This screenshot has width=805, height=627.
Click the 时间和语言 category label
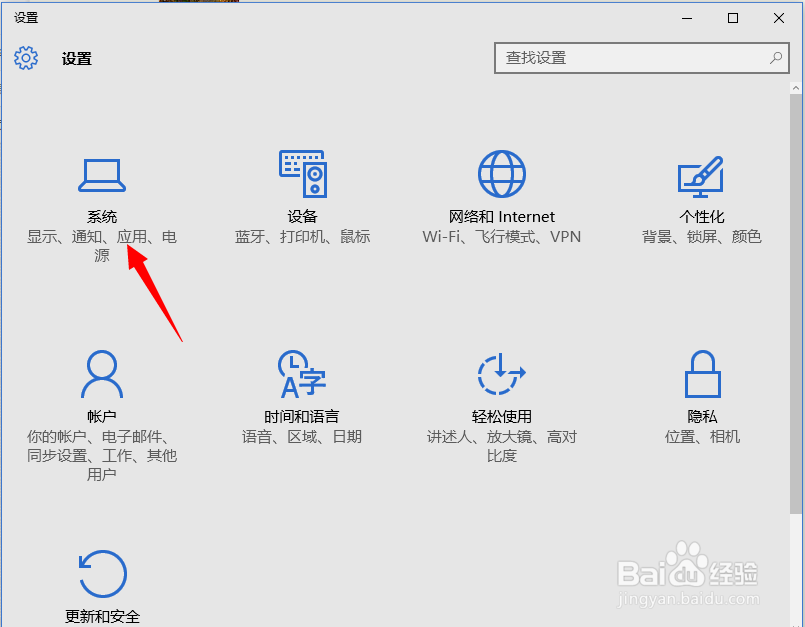click(302, 416)
